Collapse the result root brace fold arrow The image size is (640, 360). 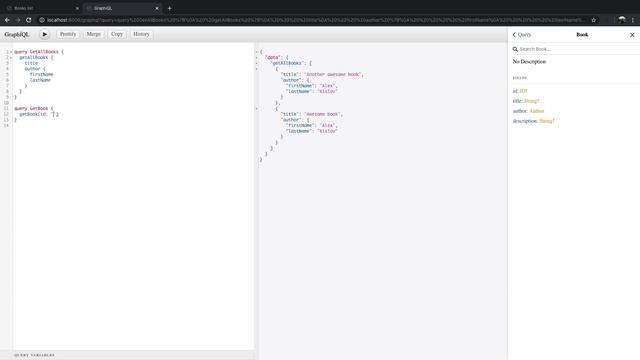pos(256,52)
